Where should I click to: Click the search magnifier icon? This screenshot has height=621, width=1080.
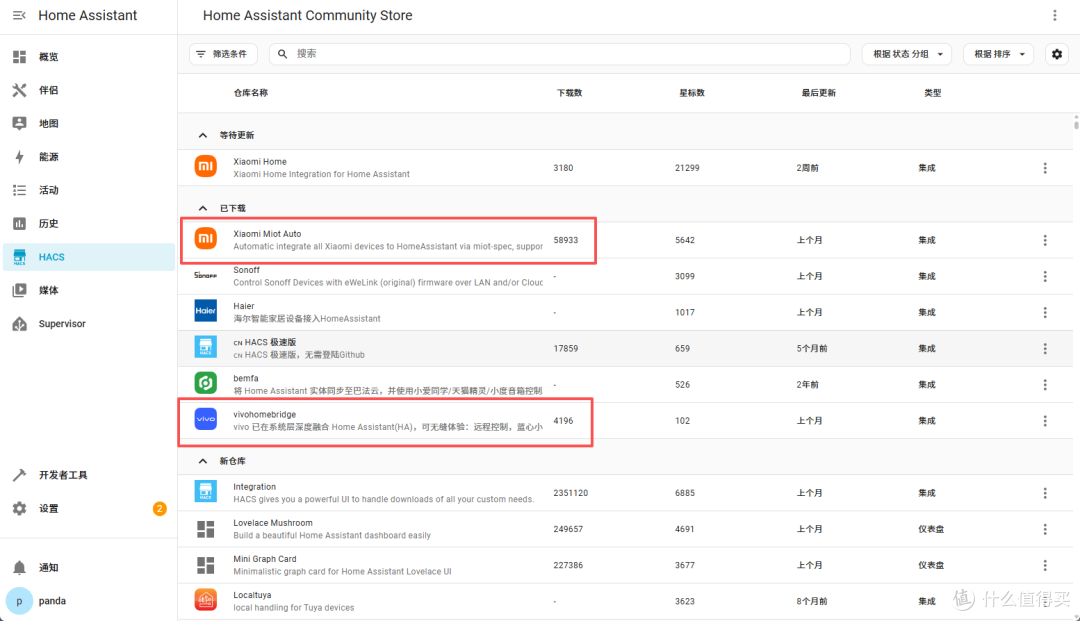click(282, 54)
